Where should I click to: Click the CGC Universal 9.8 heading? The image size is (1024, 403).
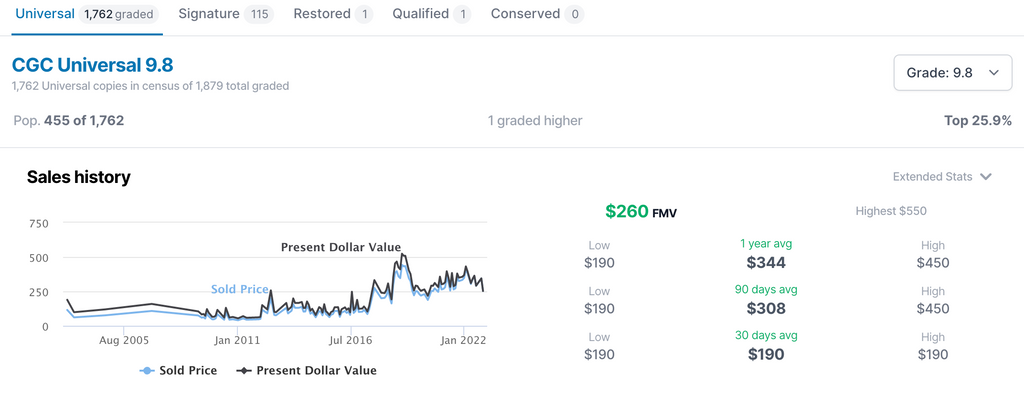point(92,65)
